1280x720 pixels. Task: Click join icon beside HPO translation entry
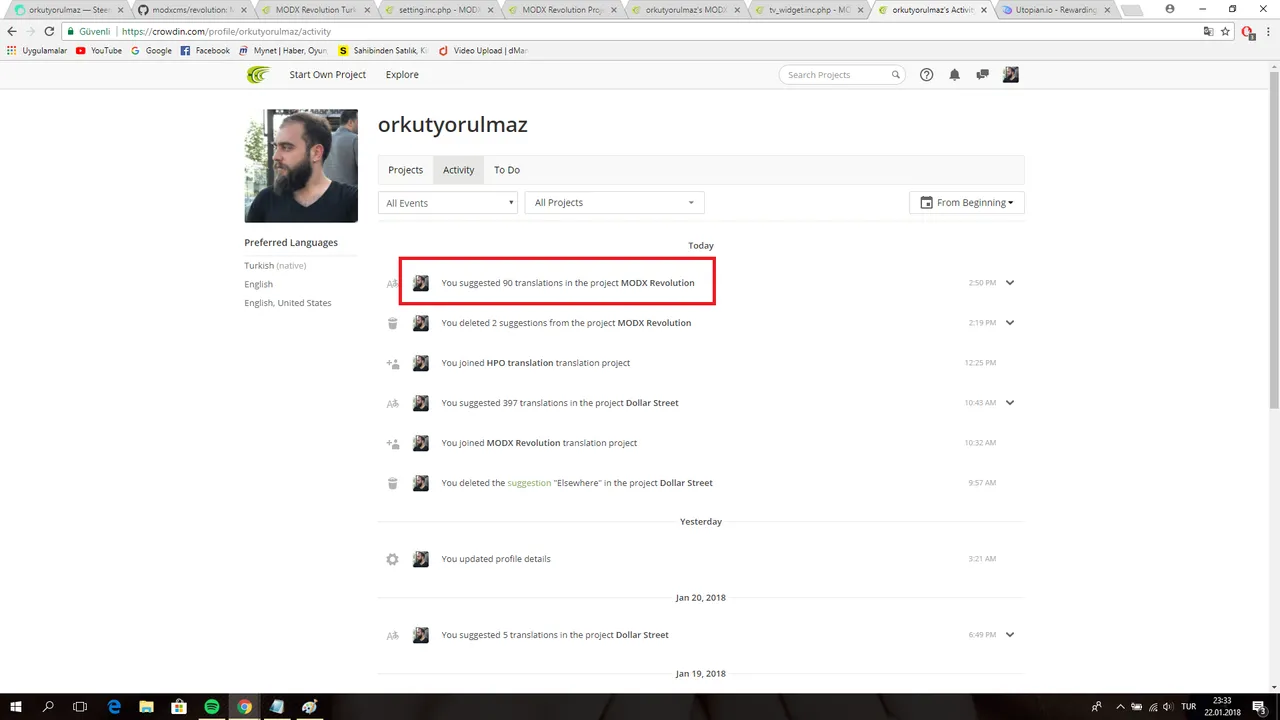392,363
